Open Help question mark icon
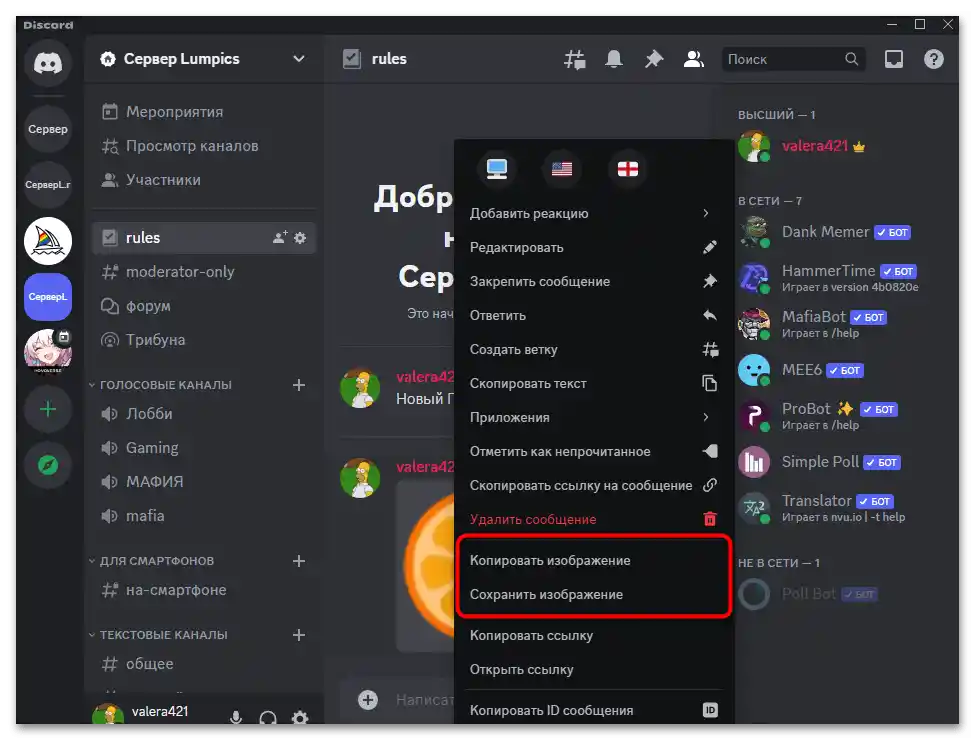Image resolution: width=975 pixels, height=740 pixels. coord(933,59)
